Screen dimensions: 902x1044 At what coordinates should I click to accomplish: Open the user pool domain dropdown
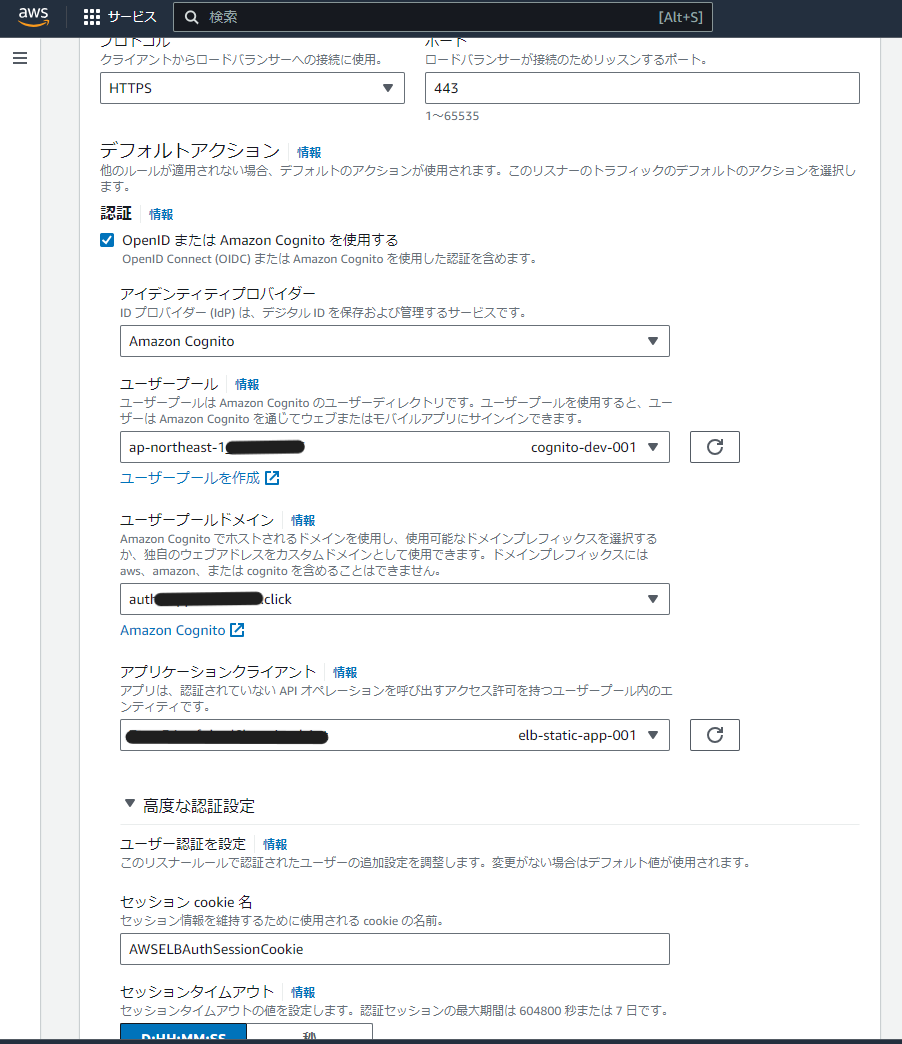coord(395,599)
